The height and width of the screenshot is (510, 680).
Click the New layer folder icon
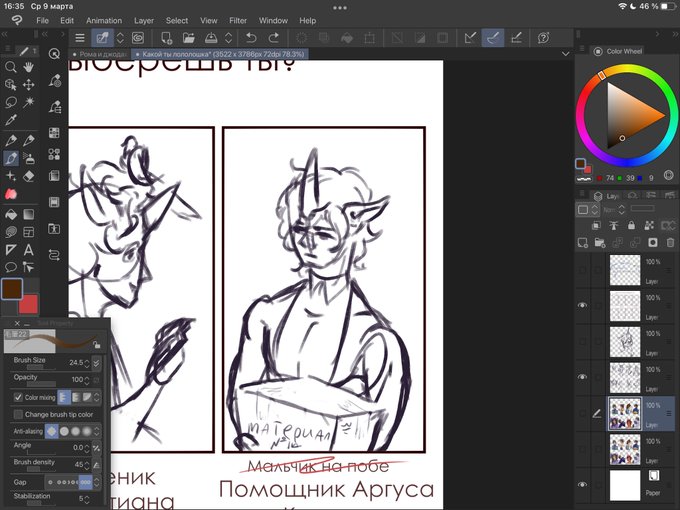(600, 242)
